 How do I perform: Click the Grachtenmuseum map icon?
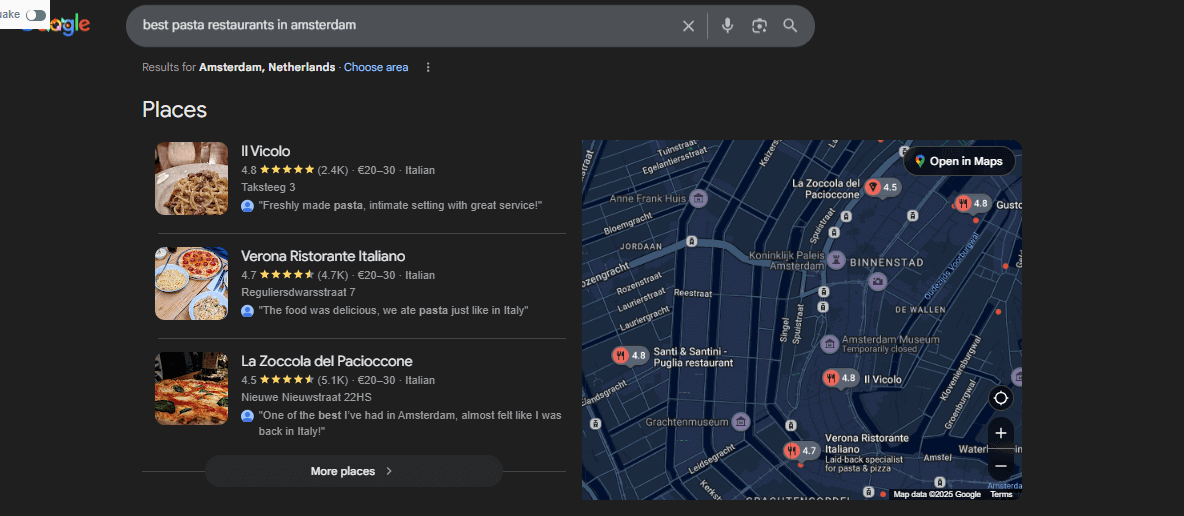tap(741, 421)
